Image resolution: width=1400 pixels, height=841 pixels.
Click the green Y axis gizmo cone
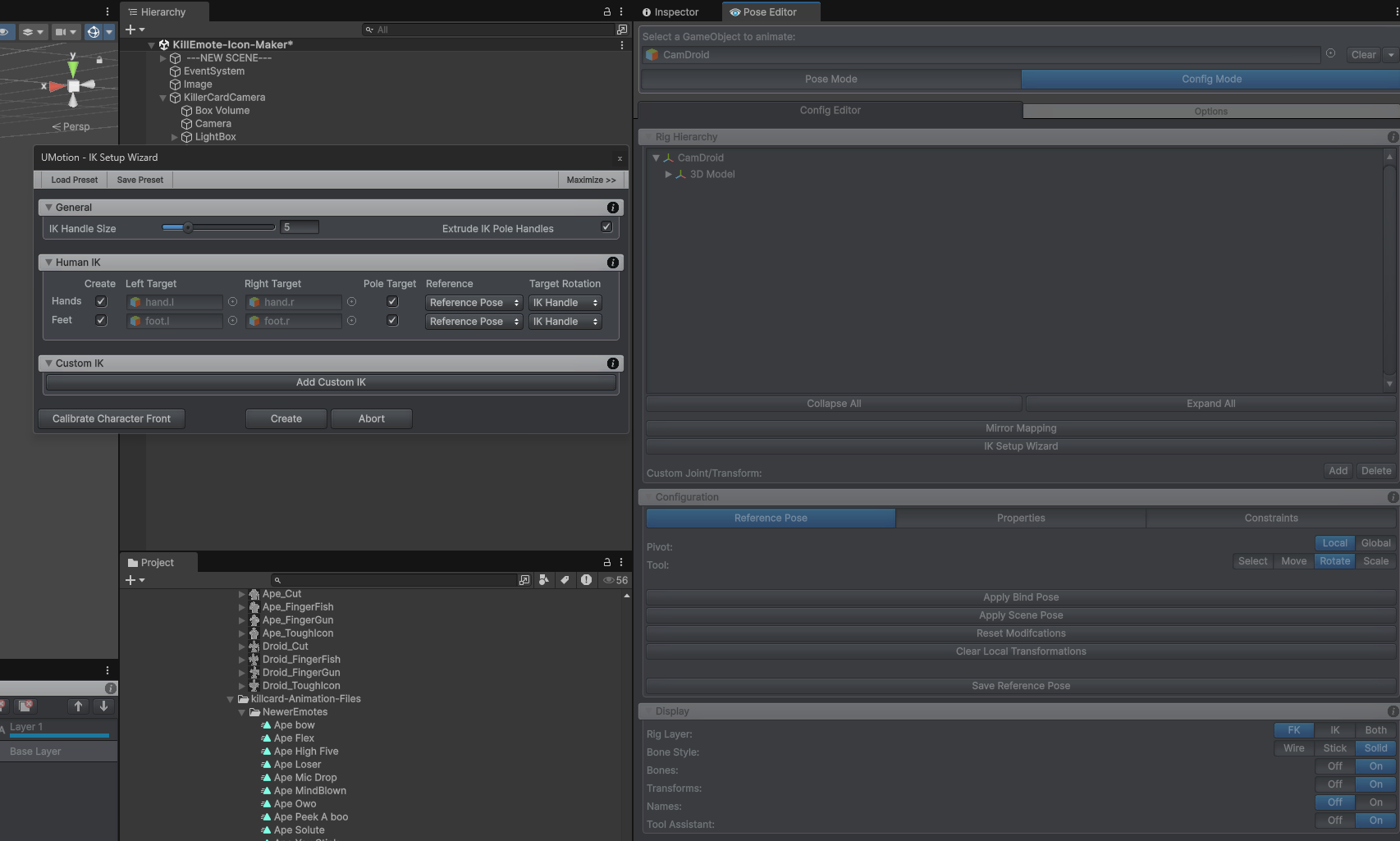73,70
